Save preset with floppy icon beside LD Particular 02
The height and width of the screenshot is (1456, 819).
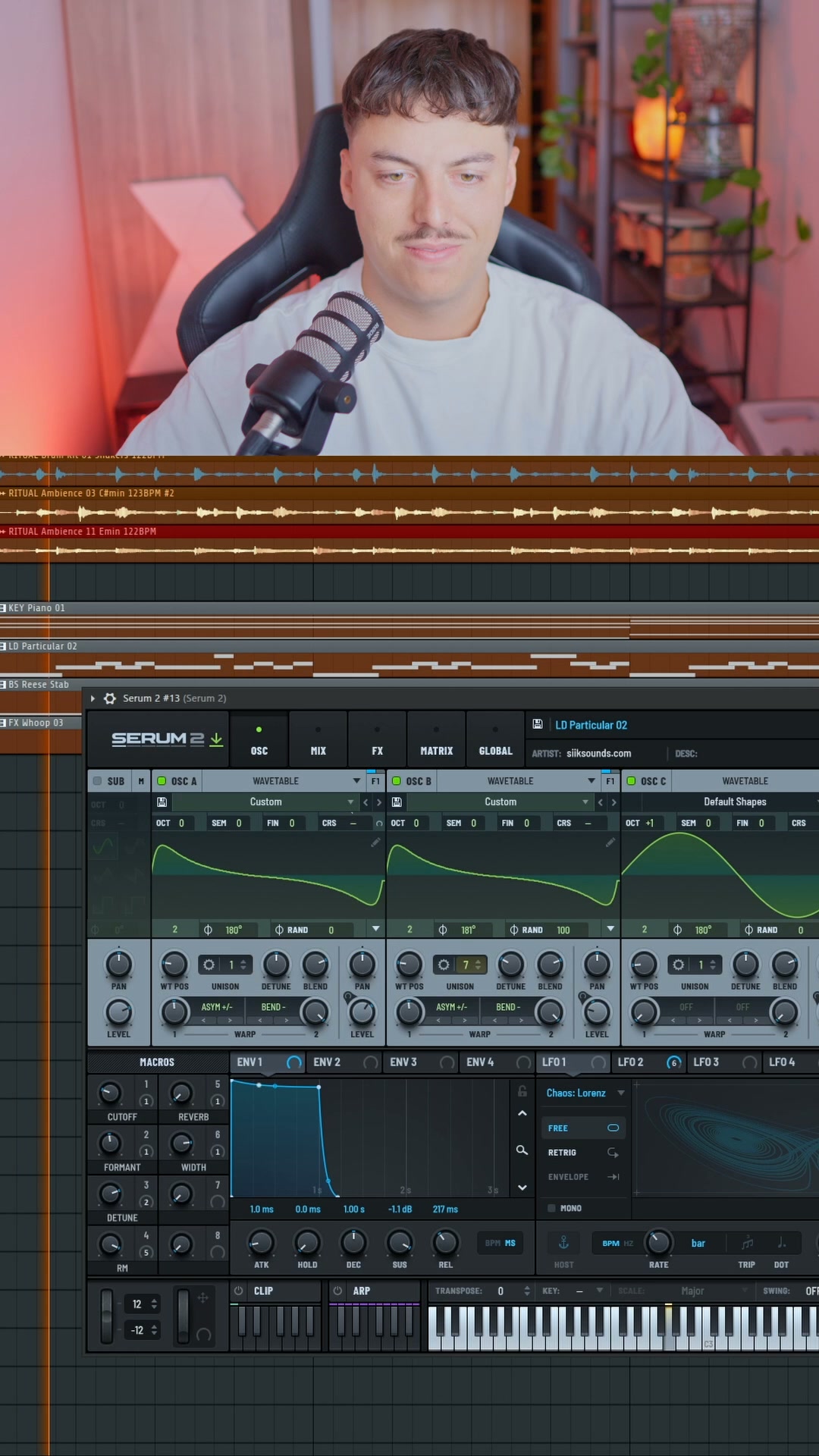click(537, 724)
